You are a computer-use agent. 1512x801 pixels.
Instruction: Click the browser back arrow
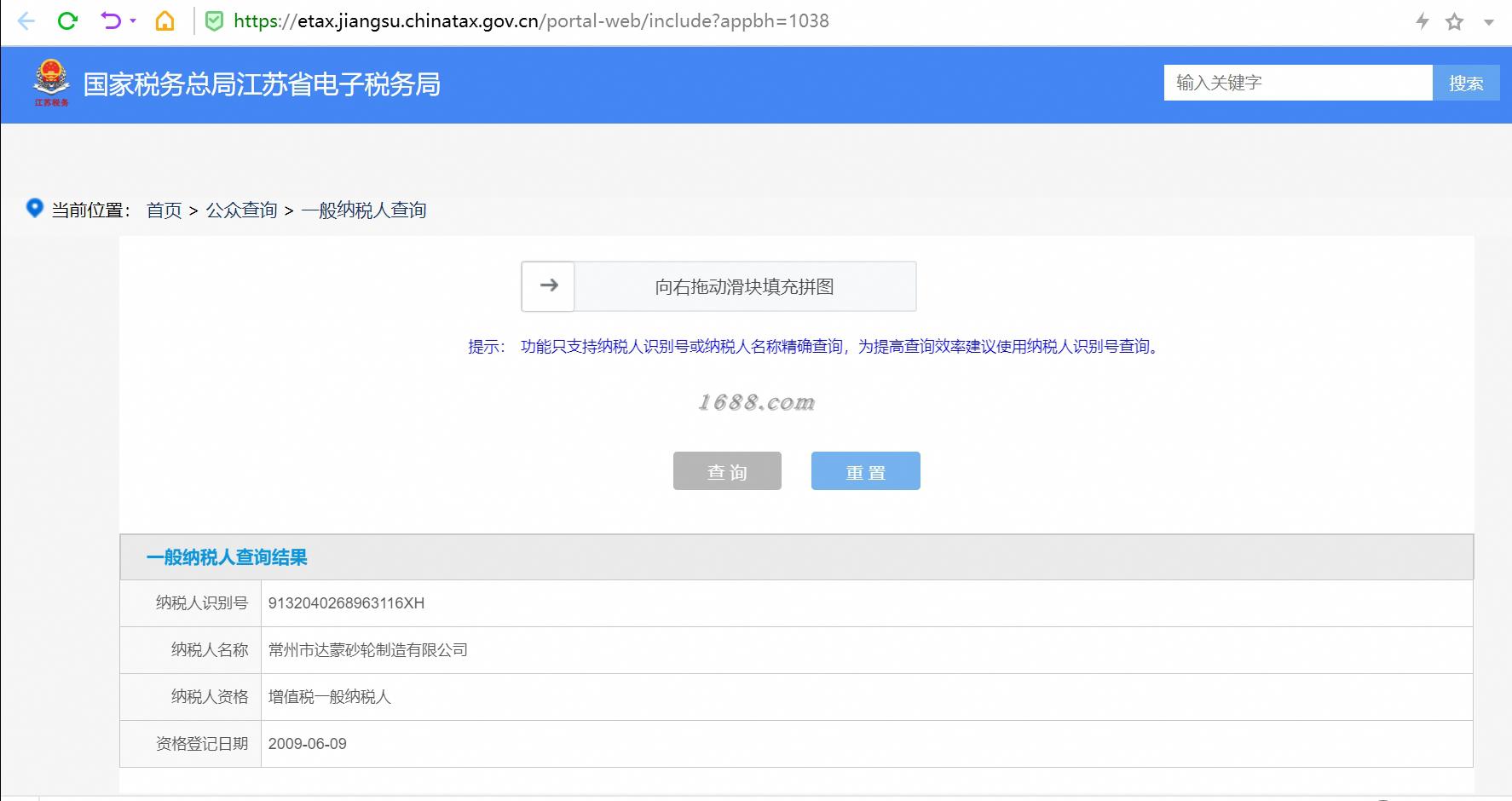26,21
